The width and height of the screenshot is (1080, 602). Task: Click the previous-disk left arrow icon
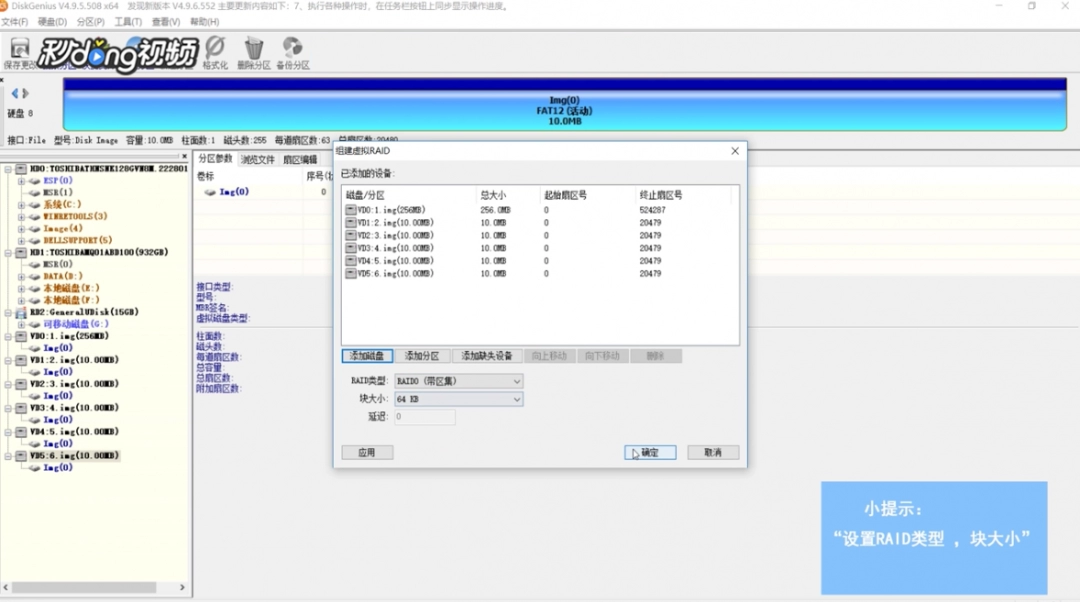point(15,93)
